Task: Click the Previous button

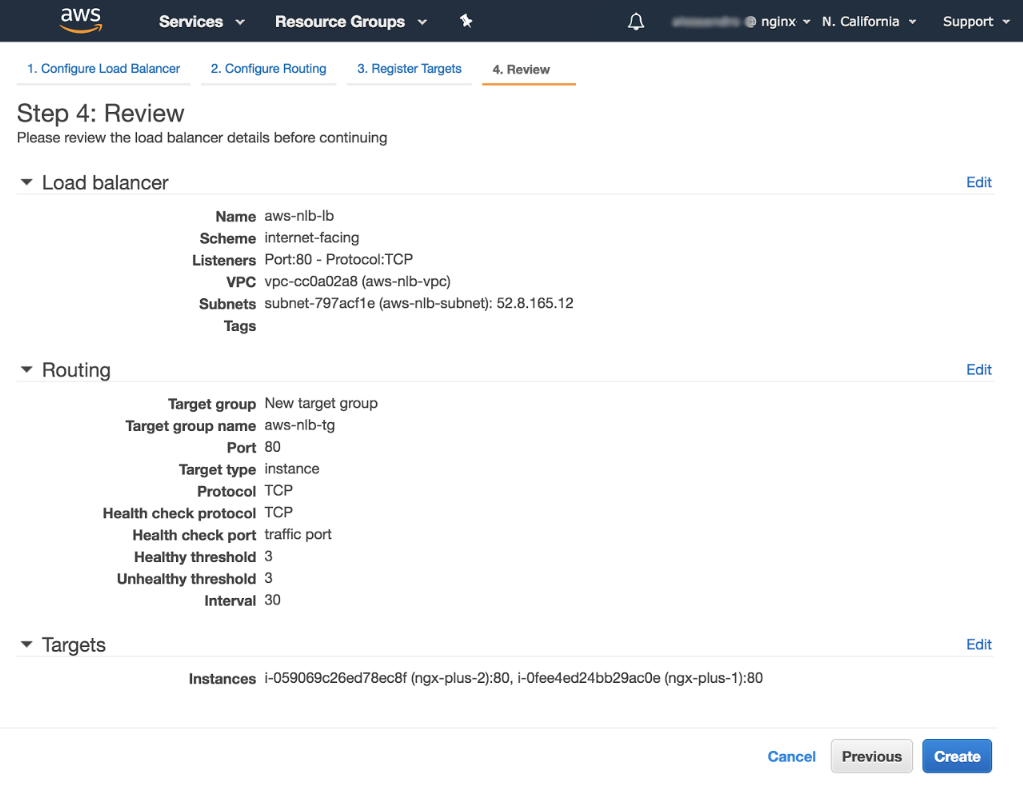Action: point(871,756)
